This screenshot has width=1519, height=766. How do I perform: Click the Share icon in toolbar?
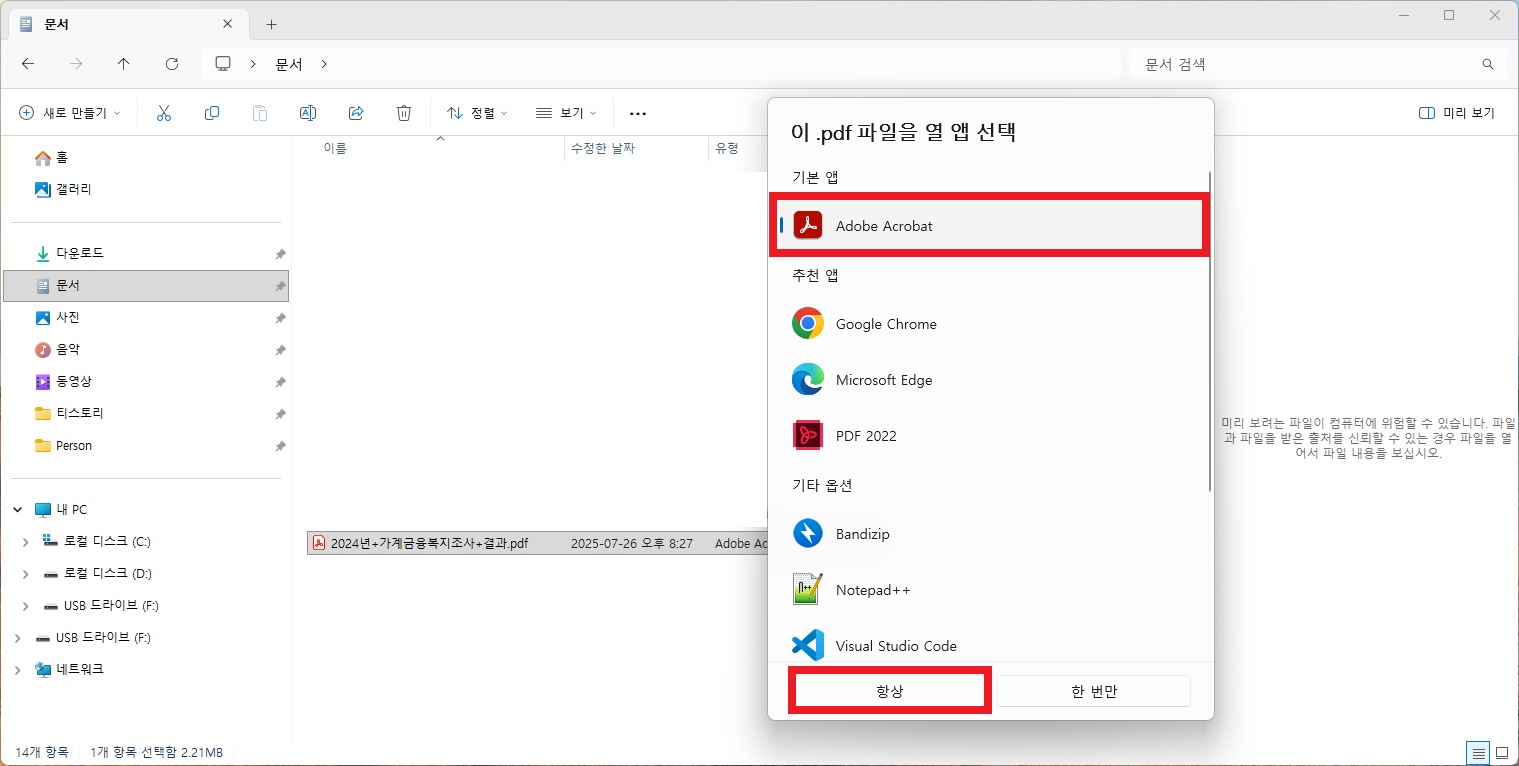(x=356, y=113)
